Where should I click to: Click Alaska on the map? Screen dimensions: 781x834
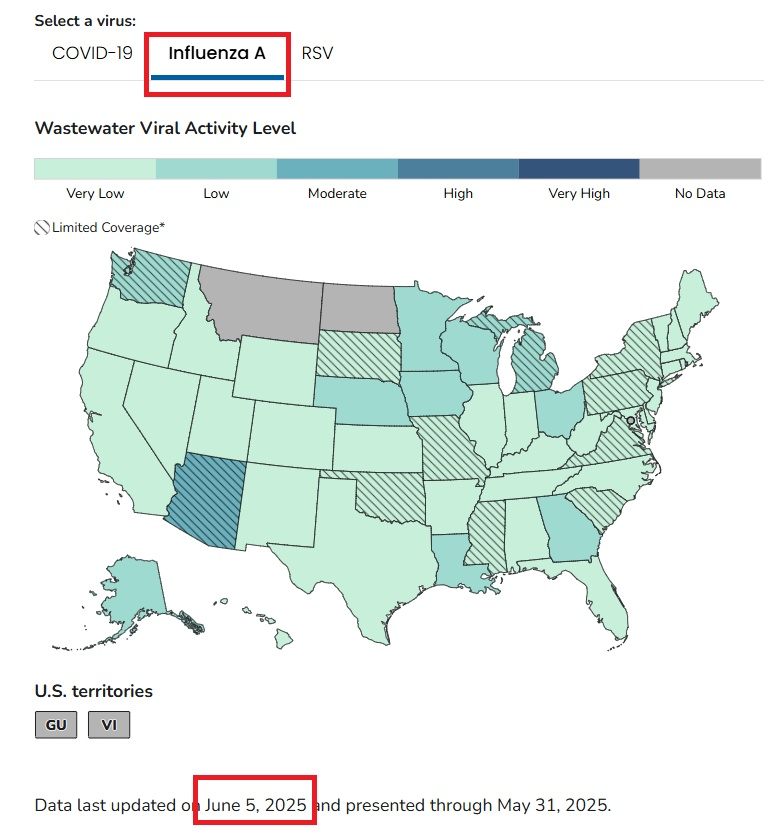point(133,596)
